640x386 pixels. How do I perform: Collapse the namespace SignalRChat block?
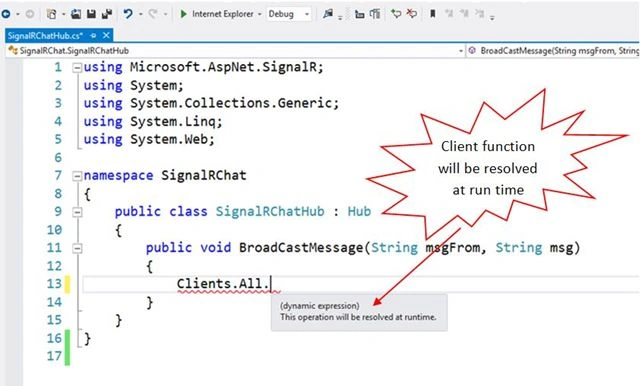click(77, 176)
